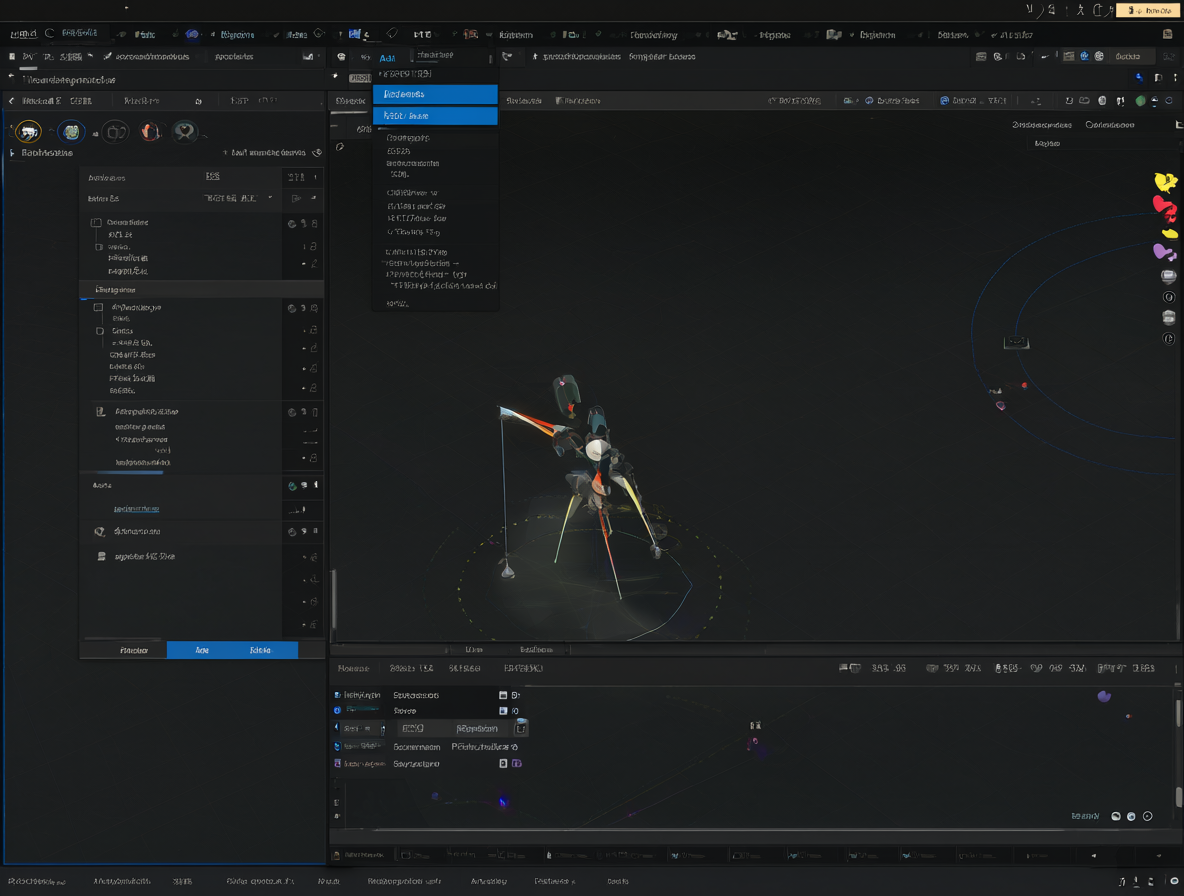The image size is (1184, 896).
Task: Click the green circle icon in viewport header
Action: click(1140, 100)
